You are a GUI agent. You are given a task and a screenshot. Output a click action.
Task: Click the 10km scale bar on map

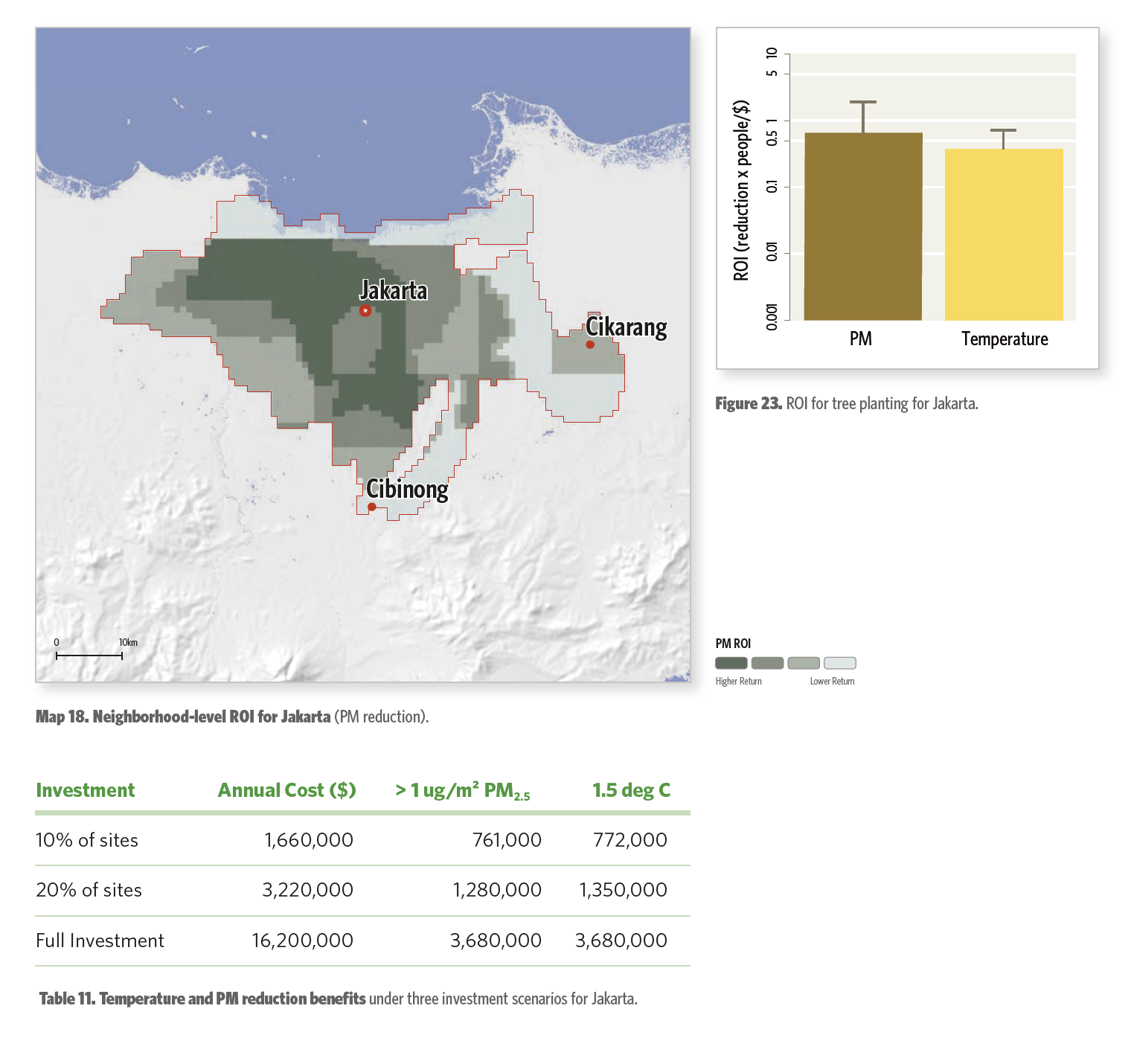89,656
